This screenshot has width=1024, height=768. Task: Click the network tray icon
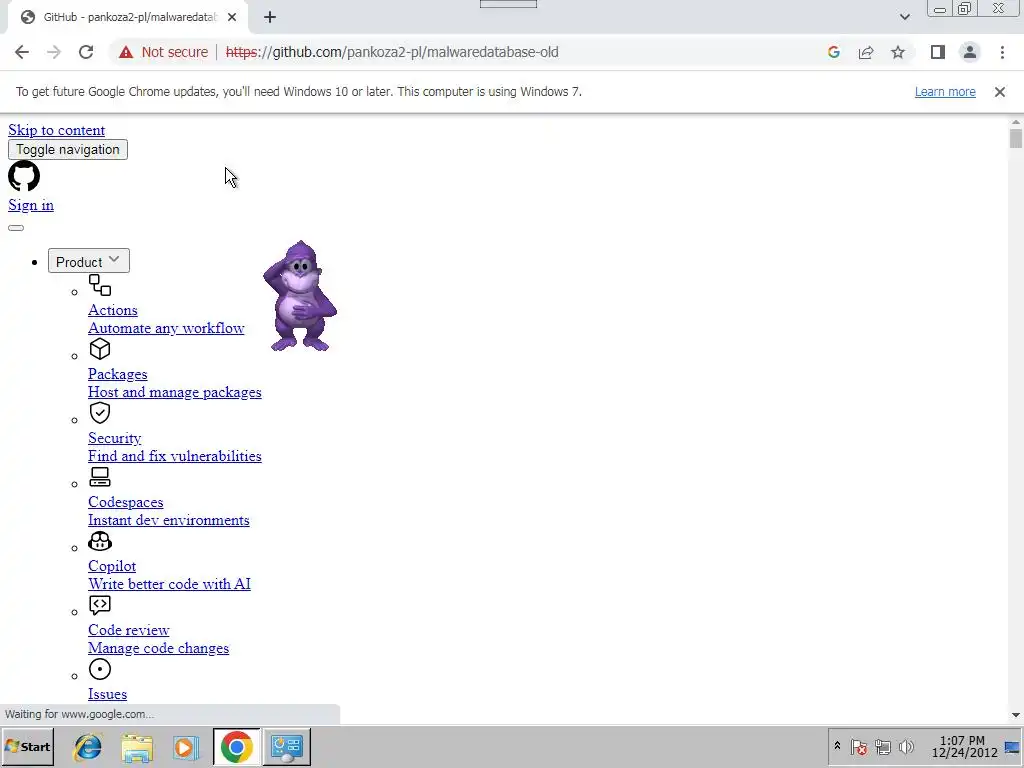883,746
